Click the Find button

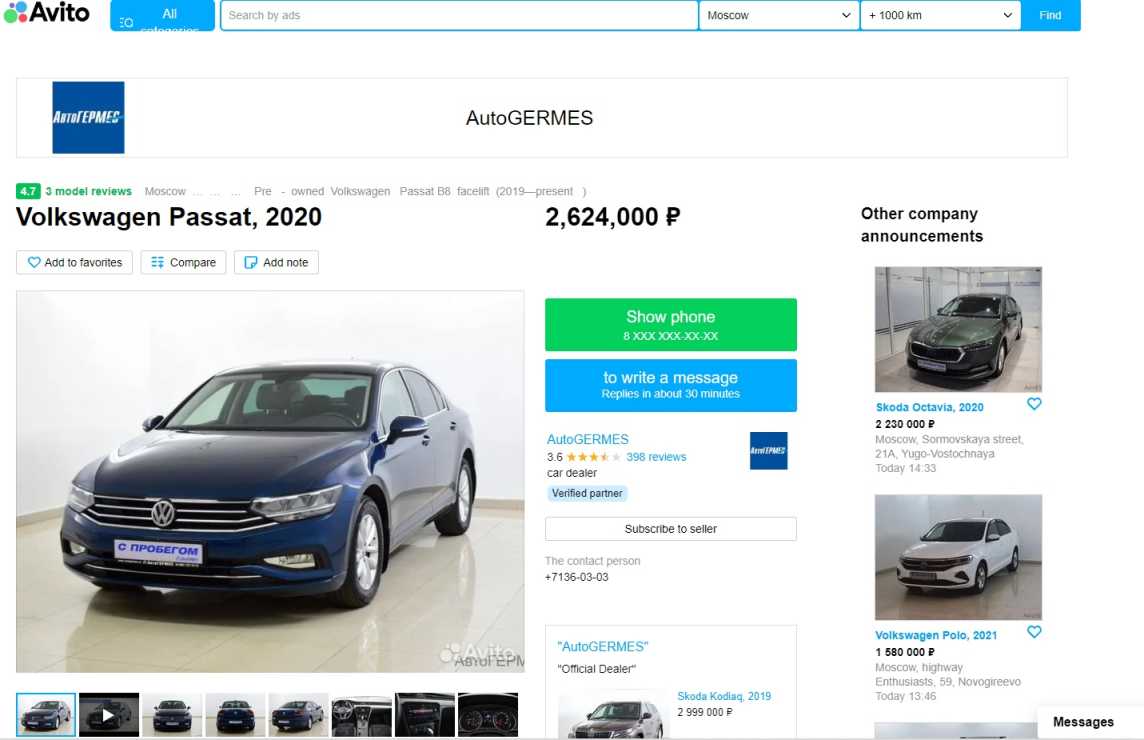1050,15
